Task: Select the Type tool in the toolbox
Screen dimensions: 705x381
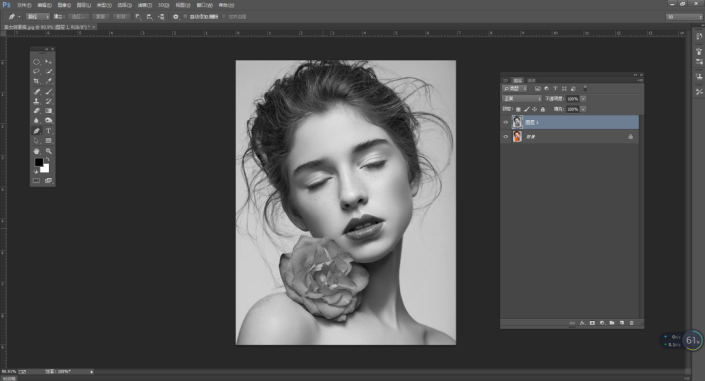Action: point(49,131)
